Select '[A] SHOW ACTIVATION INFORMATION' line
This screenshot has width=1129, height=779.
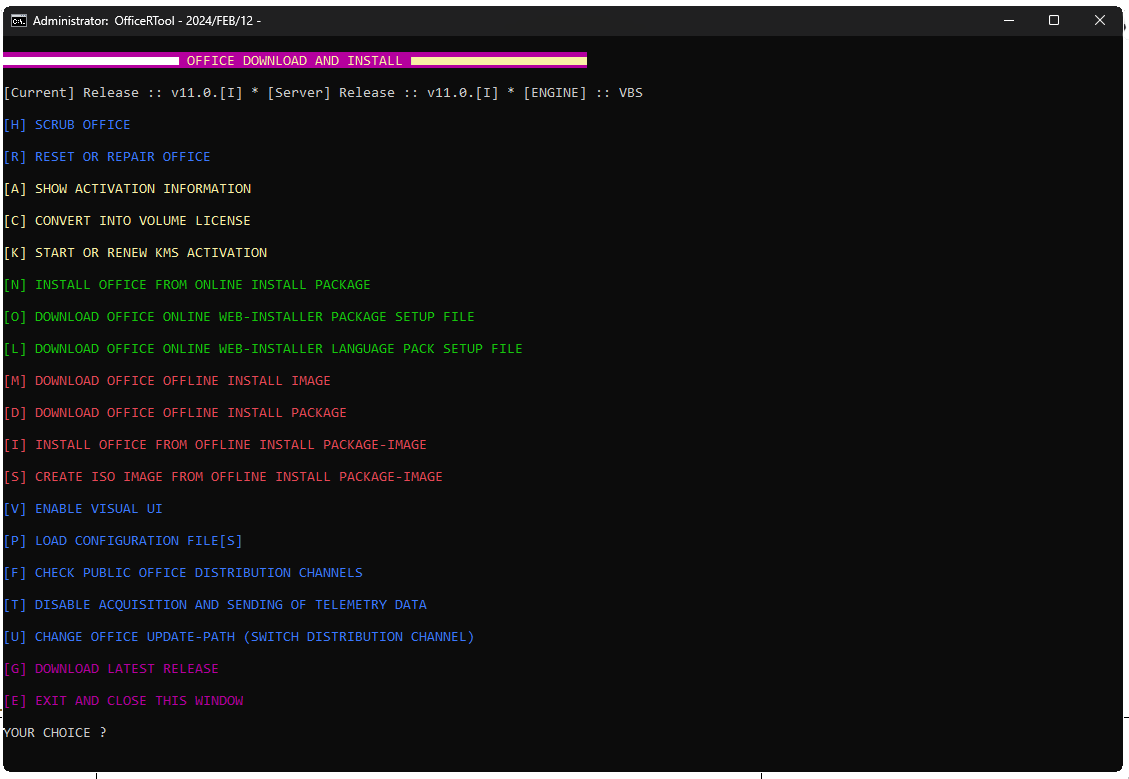point(127,189)
